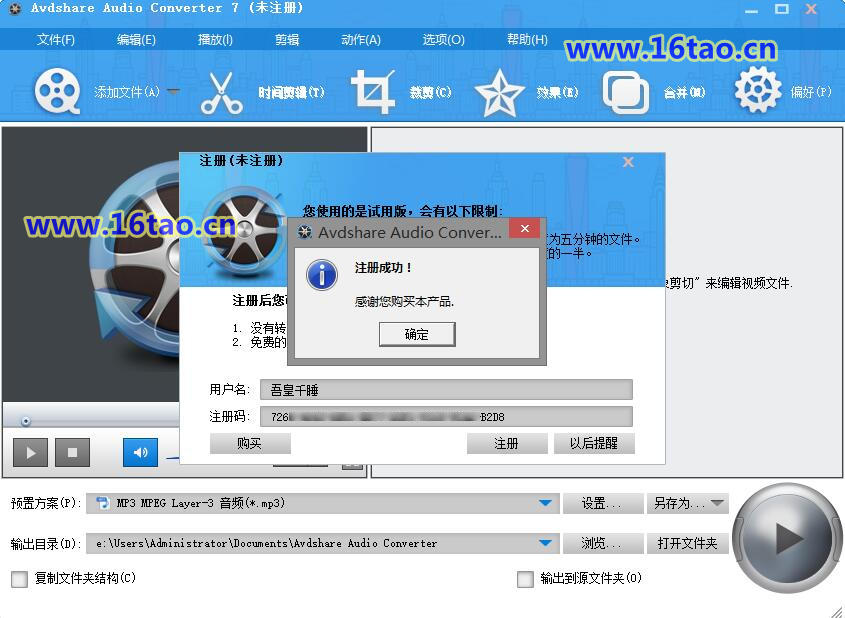Viewport: 845px width, 618px height.
Task: Click the Browse button for output folder
Action: tap(600, 543)
